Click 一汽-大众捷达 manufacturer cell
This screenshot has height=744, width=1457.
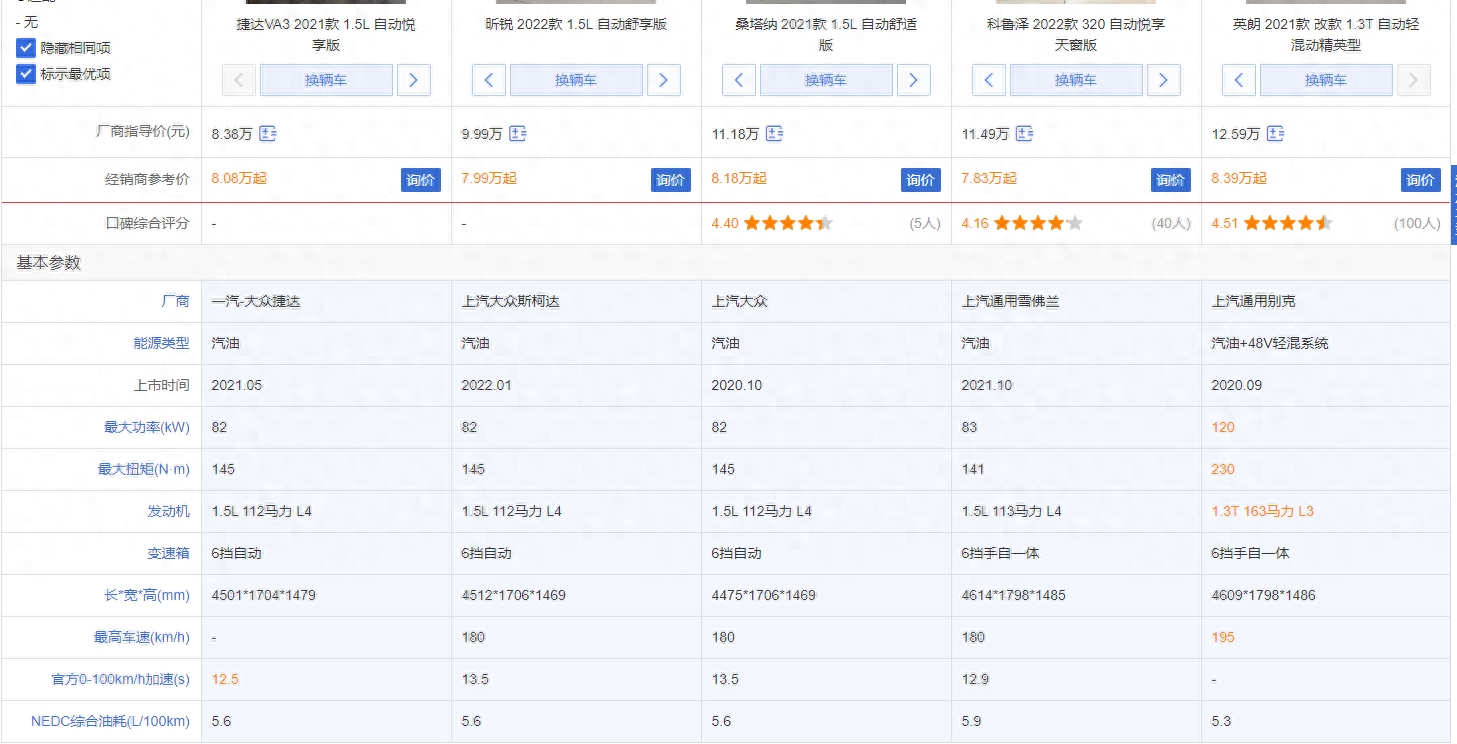point(255,301)
